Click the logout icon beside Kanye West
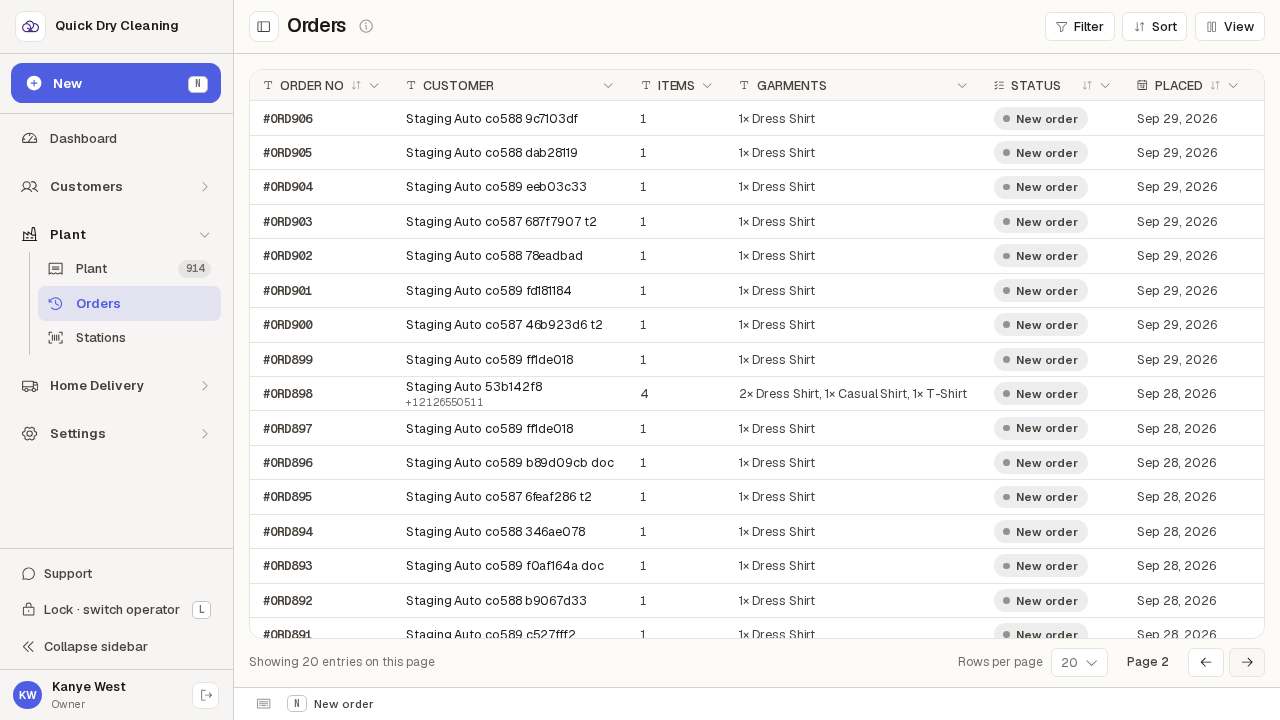The height and width of the screenshot is (720, 1280). tap(206, 695)
